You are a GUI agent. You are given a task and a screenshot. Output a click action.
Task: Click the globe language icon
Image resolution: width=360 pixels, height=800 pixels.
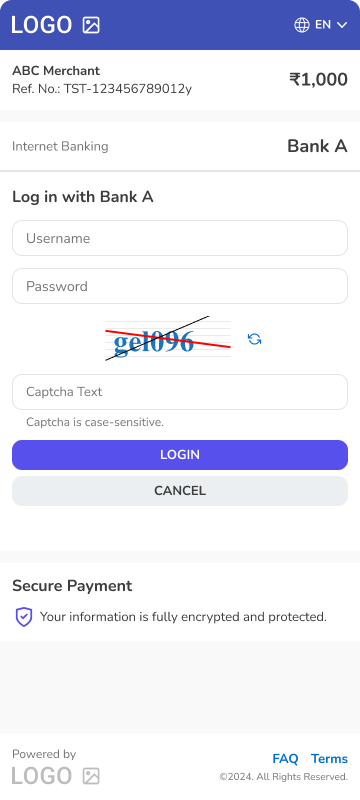[302, 25]
